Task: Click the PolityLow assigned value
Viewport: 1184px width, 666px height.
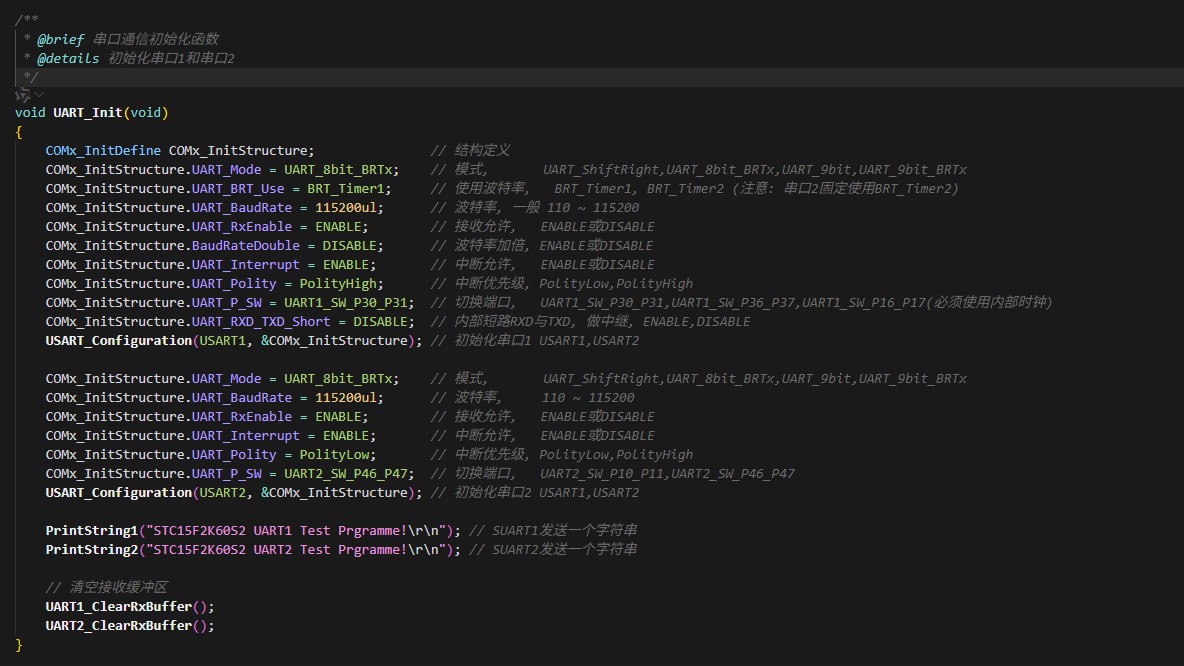Action: (x=334, y=454)
